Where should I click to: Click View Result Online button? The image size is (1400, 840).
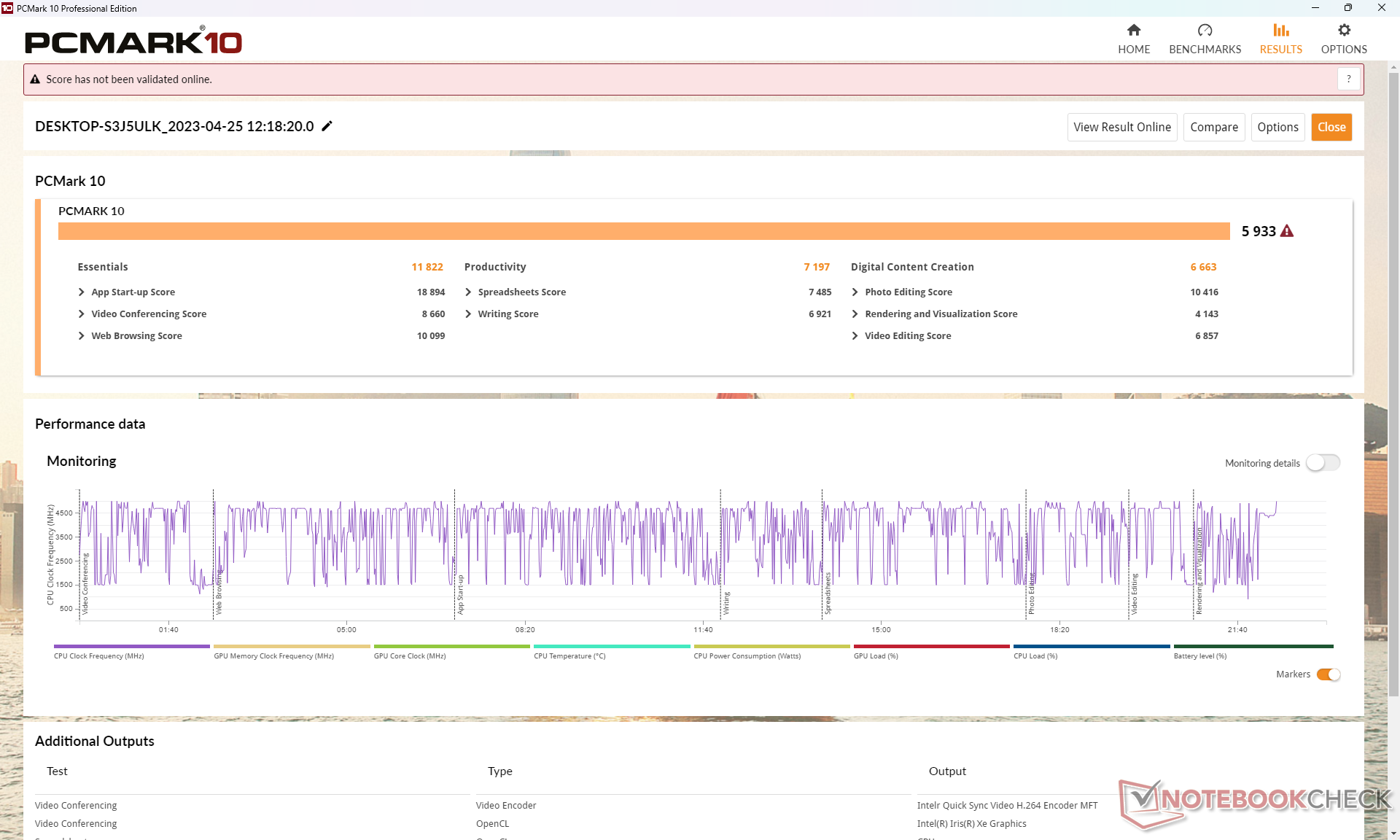[x=1121, y=127]
